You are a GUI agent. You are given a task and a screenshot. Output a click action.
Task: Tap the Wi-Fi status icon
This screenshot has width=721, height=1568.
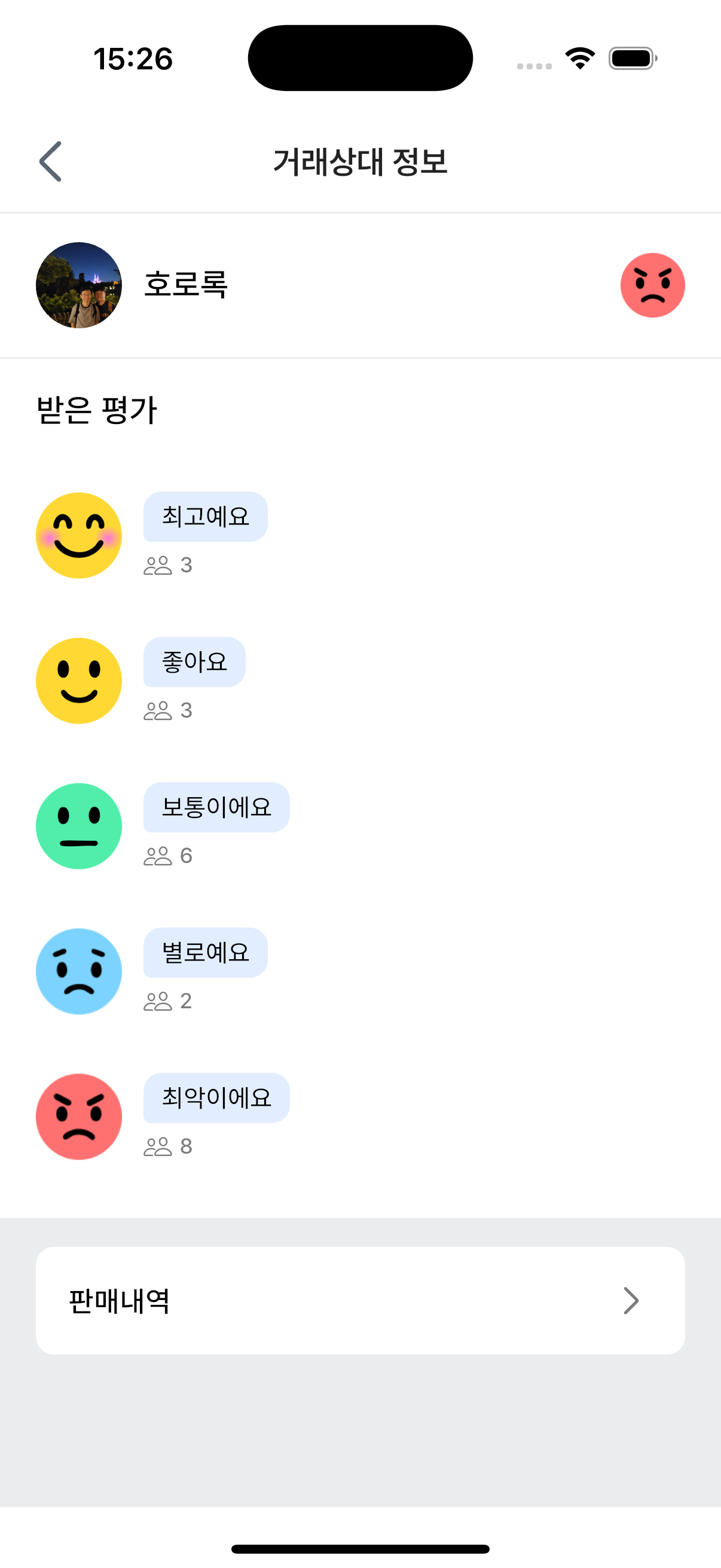pos(580,59)
